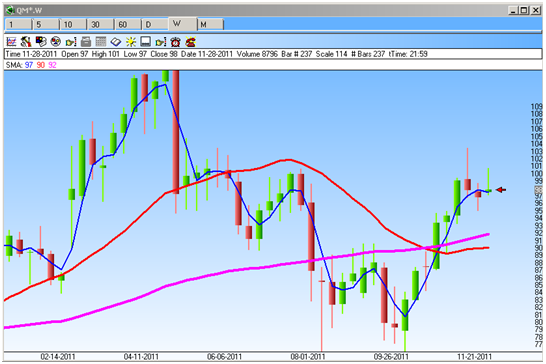This screenshot has width=546, height=364.
Task: Click the magenta SMA value 92
Action: pyautogui.click(x=52, y=65)
